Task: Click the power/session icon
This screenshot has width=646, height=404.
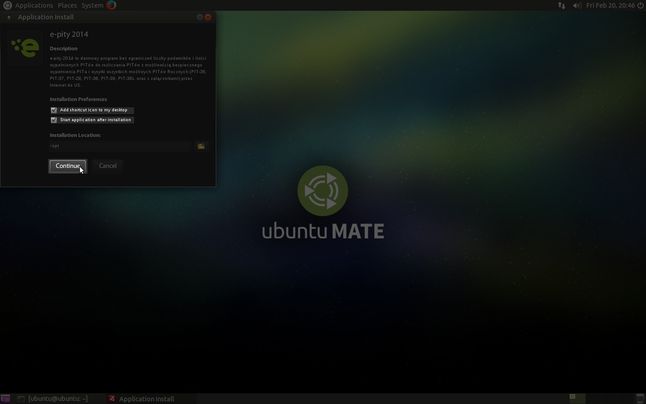Action: tap(641, 5)
